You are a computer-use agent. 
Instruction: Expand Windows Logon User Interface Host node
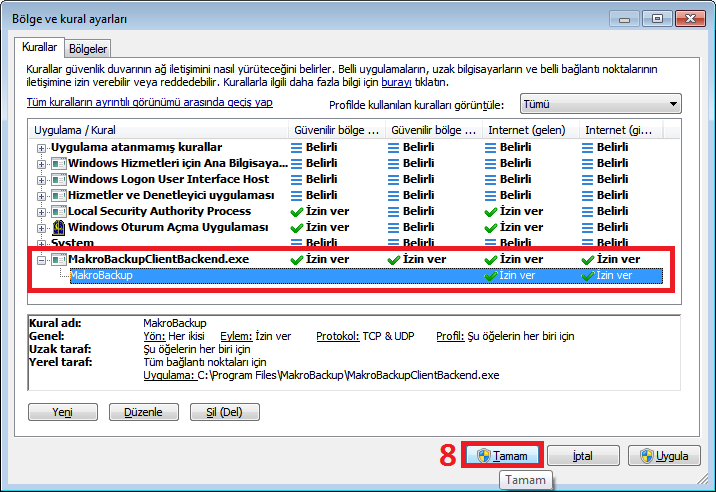pyautogui.click(x=41, y=180)
